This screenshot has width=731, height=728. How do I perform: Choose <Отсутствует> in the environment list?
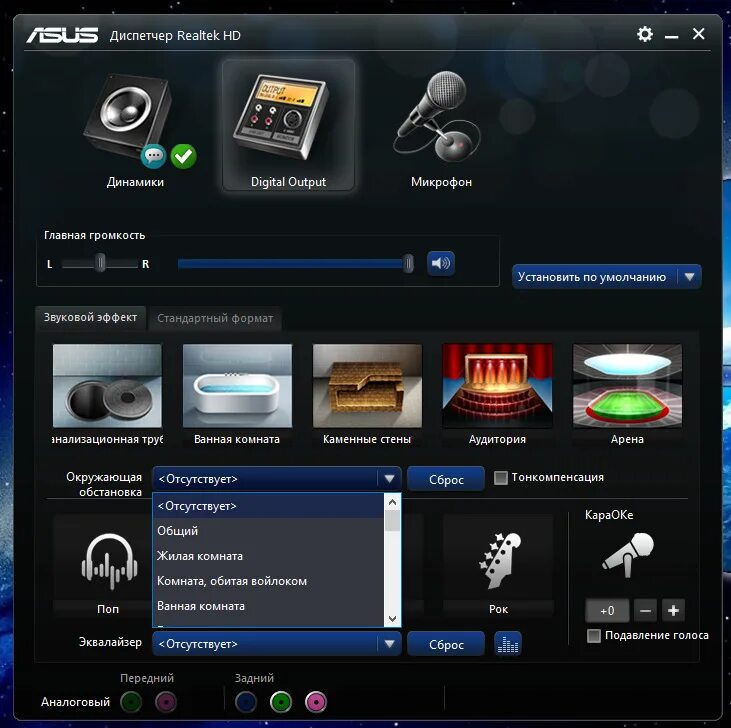[x=268, y=506]
